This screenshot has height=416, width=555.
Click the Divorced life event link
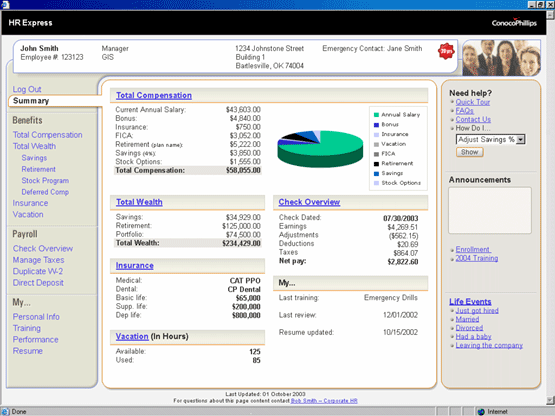coord(469,328)
